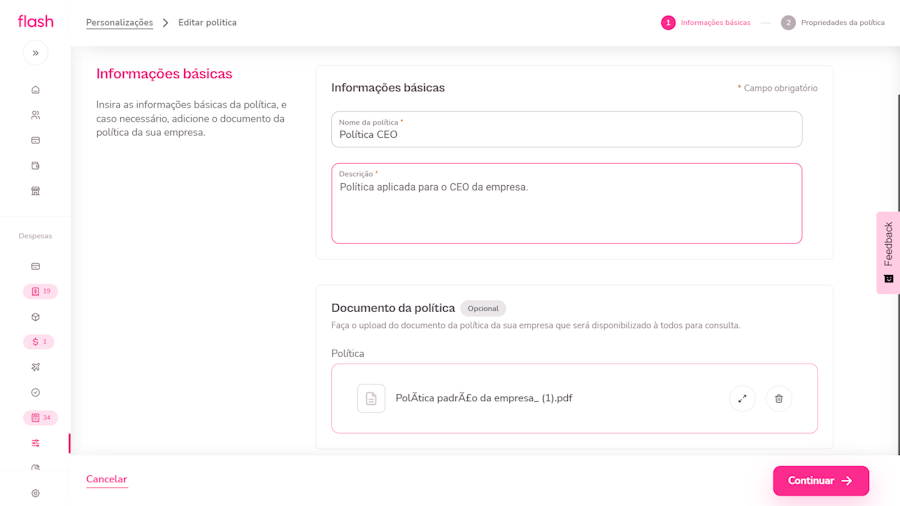Open sidebar receipt badge showing 19
The image size is (900, 506).
coord(40,292)
